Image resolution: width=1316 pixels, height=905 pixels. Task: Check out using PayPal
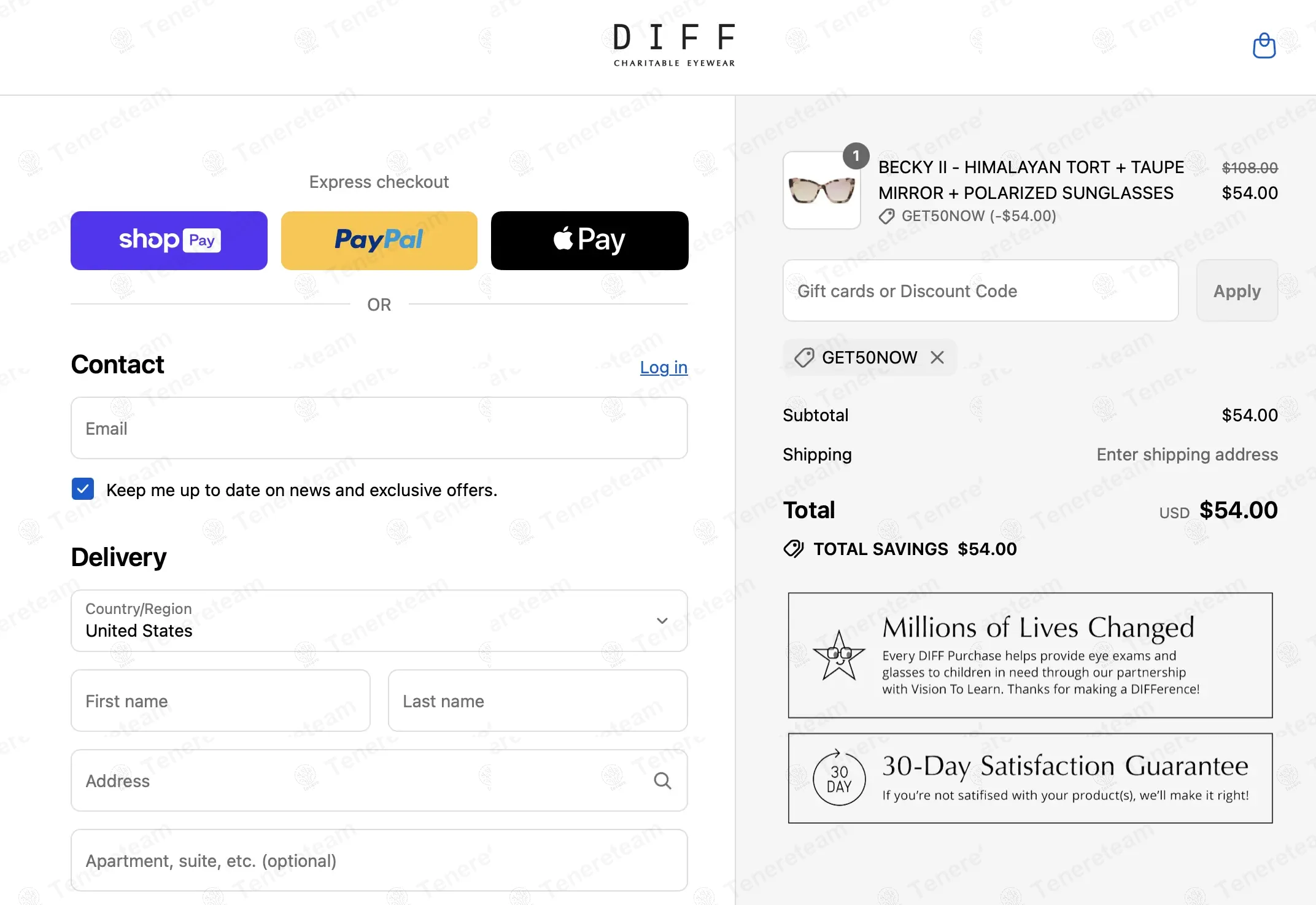tap(379, 241)
